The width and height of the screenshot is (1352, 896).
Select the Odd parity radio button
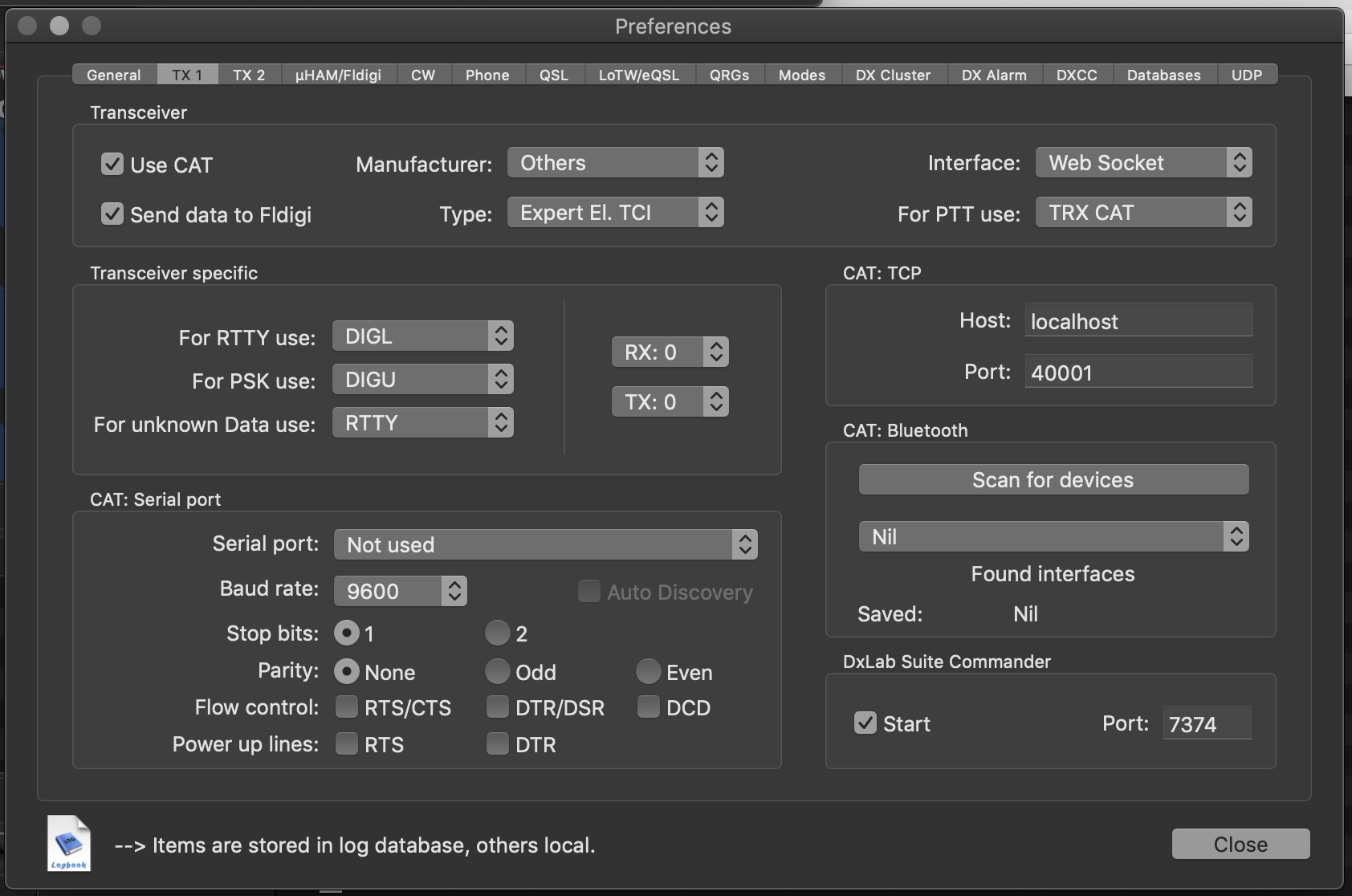(498, 671)
